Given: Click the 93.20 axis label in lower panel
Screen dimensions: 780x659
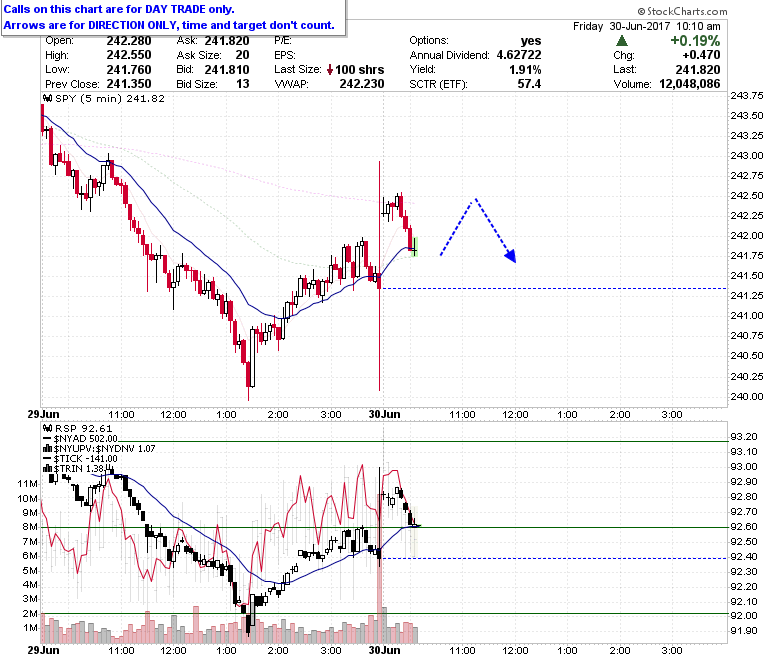Looking at the screenshot, I should (x=744, y=437).
